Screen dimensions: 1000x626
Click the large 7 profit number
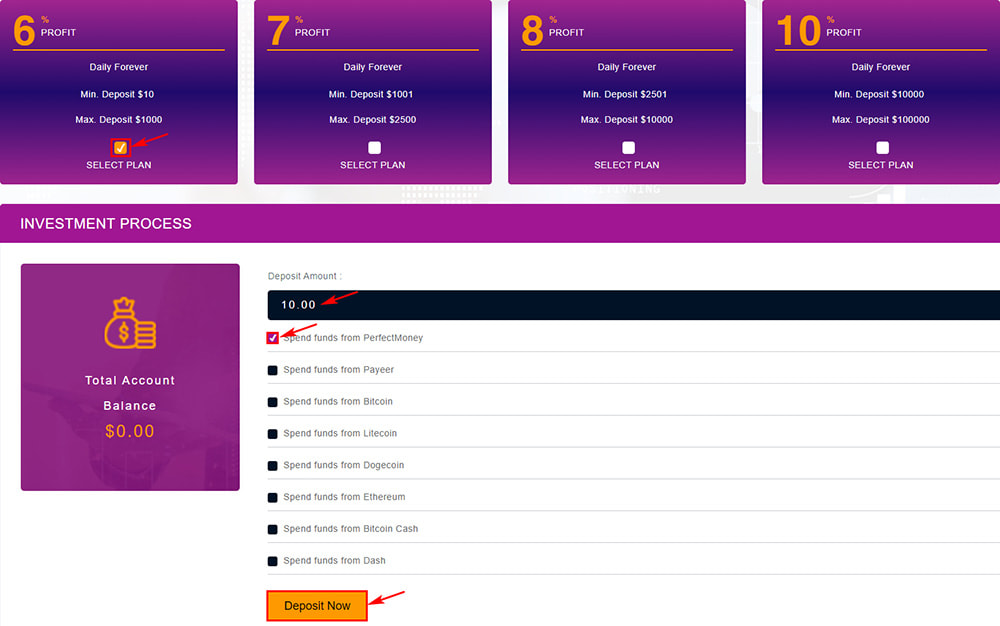click(x=278, y=31)
